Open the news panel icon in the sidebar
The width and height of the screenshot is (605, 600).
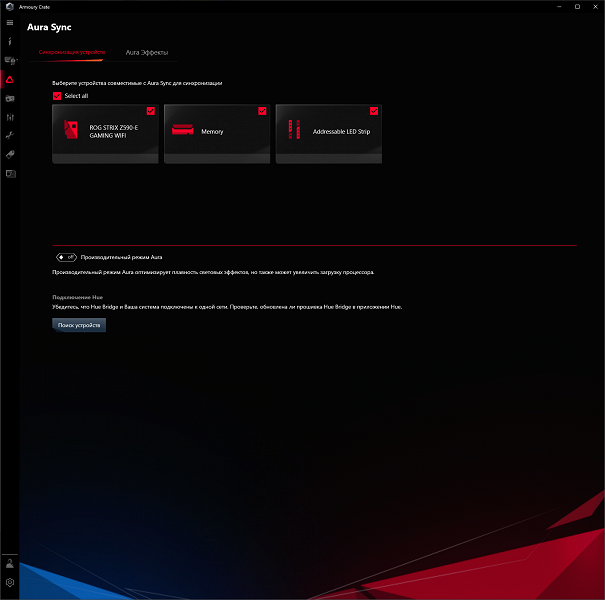tap(10, 174)
